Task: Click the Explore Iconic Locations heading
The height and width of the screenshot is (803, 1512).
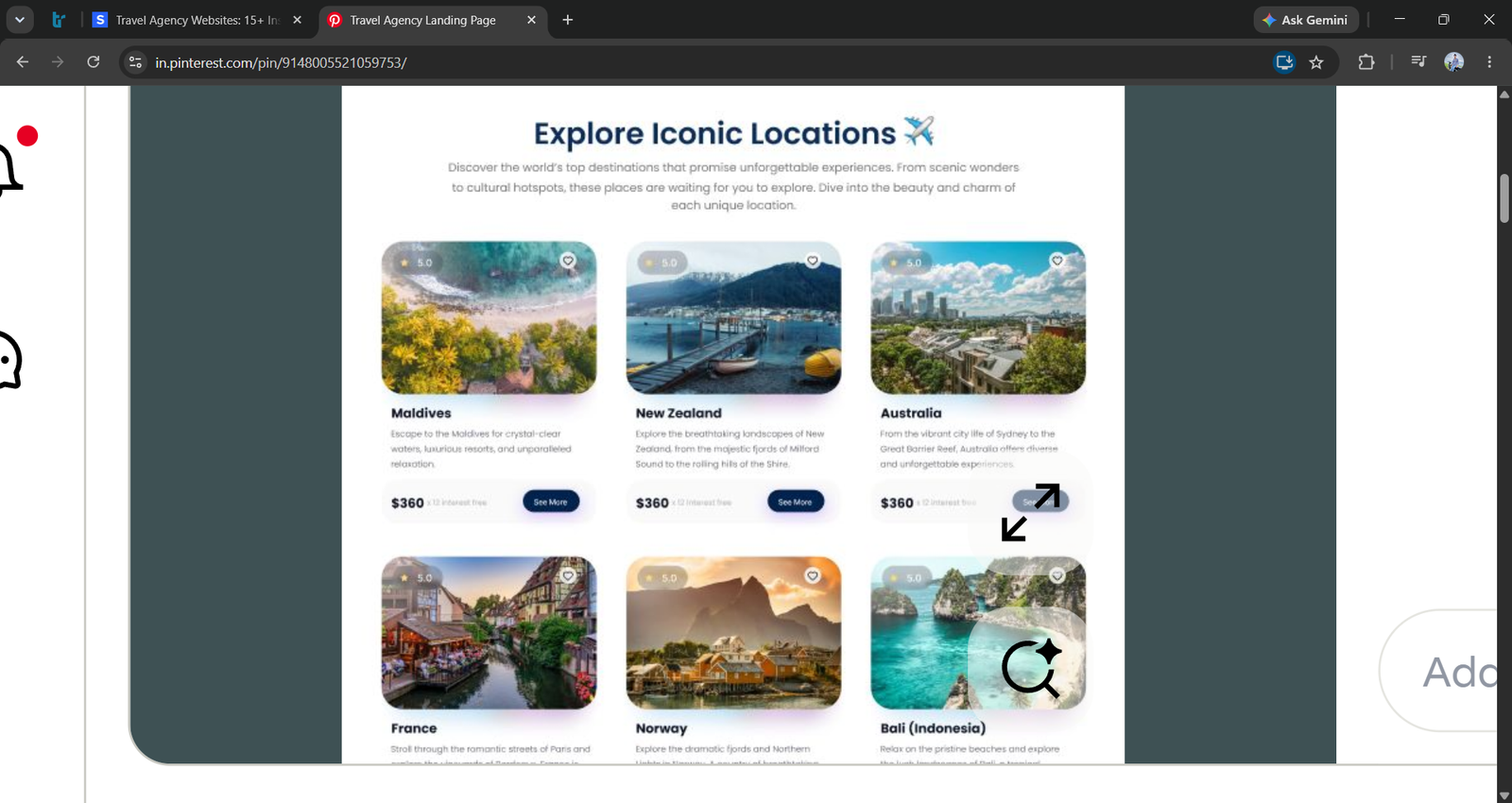Action: click(733, 133)
